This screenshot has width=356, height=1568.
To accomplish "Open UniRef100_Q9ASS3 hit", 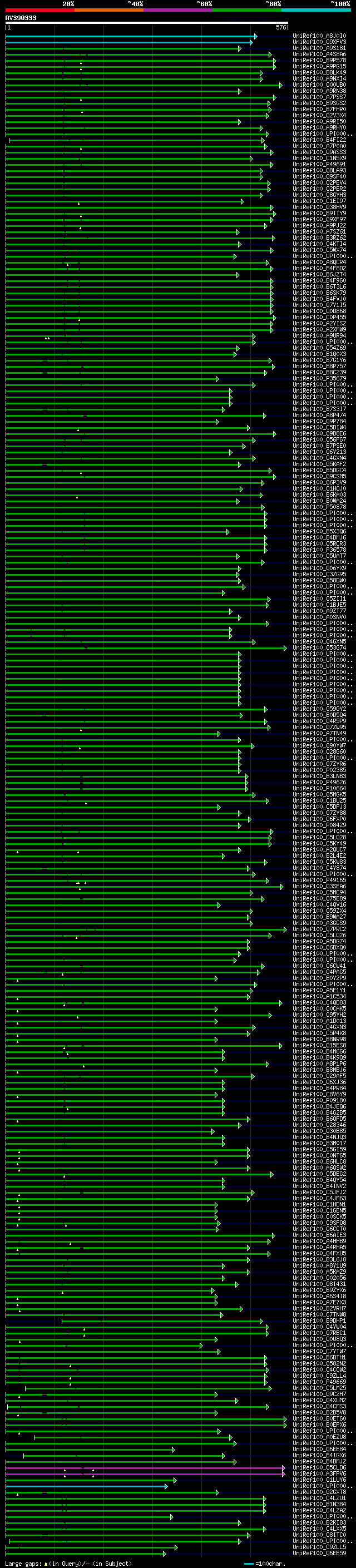I will (319, 152).
